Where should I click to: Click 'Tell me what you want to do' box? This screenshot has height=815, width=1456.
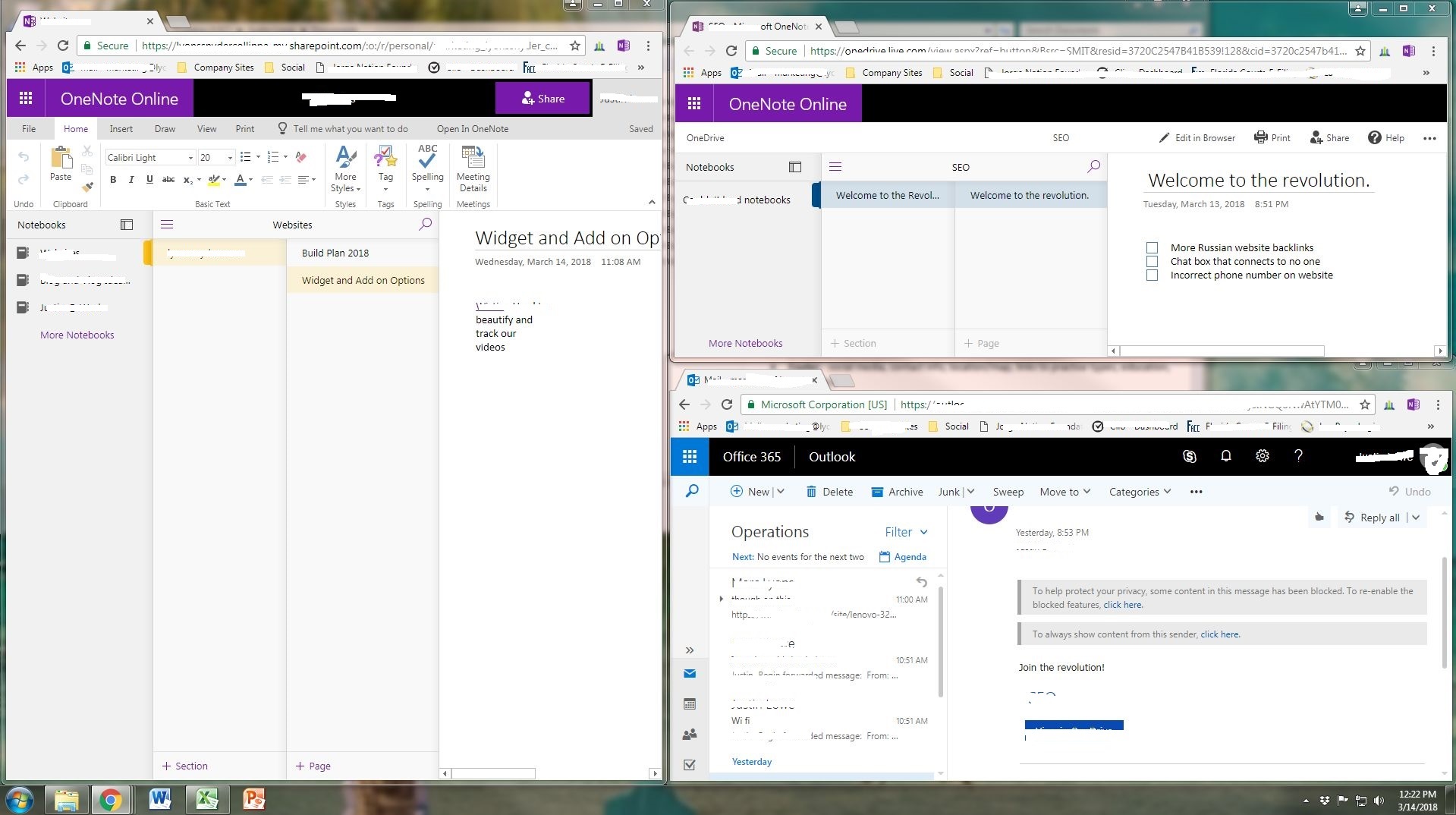343,128
